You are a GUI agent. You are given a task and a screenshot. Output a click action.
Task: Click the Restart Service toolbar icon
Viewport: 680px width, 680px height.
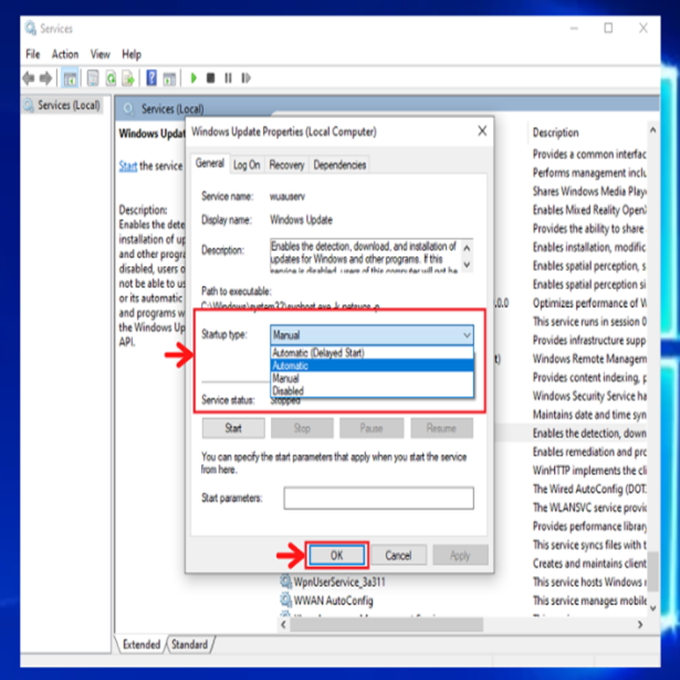[x=246, y=78]
